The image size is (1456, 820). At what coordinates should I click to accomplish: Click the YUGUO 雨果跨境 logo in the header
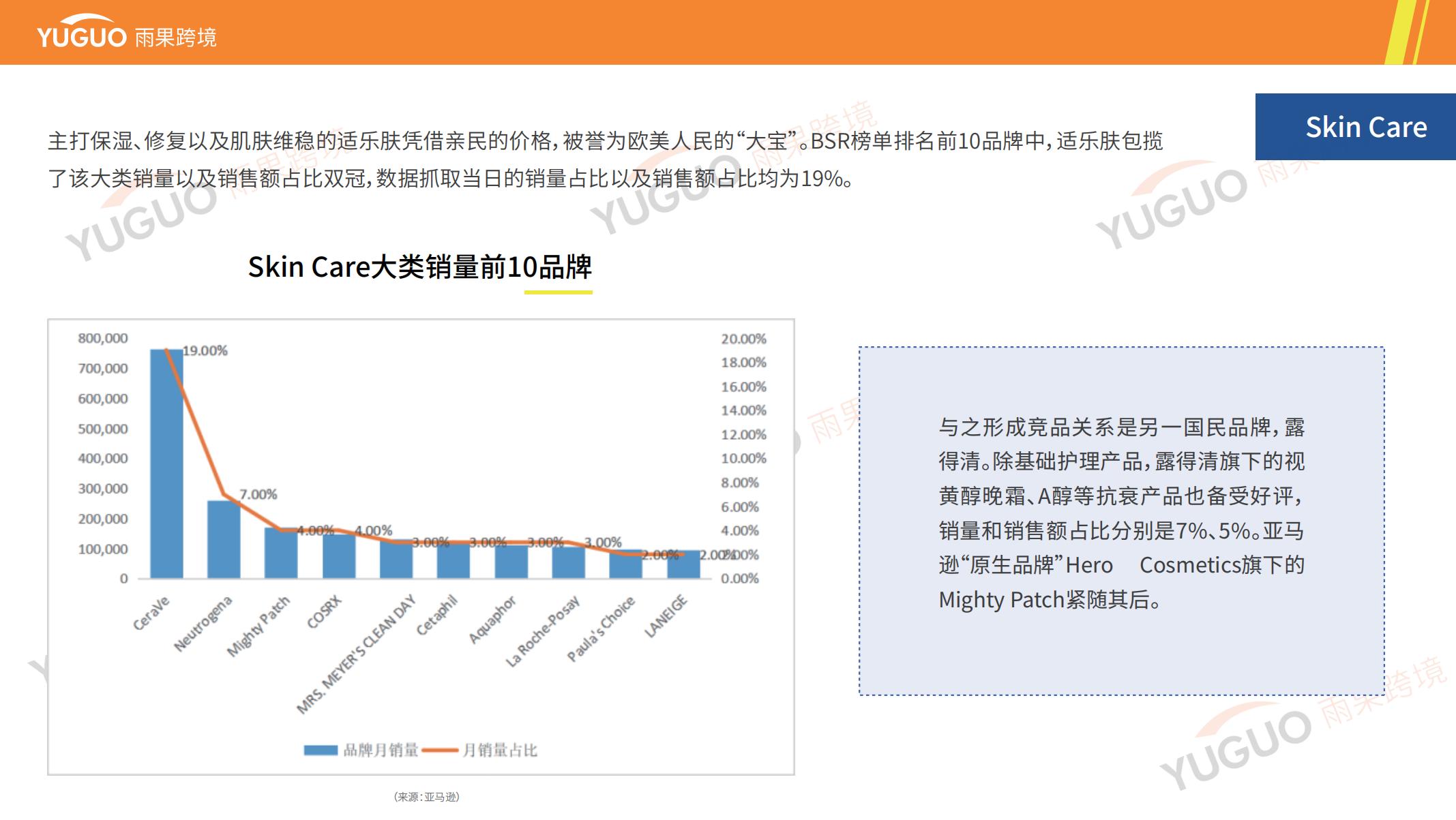coord(127,32)
